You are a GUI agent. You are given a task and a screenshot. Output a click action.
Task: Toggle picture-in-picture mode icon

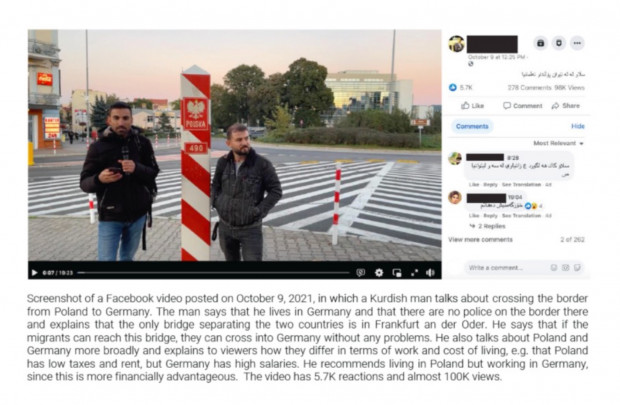tap(397, 273)
